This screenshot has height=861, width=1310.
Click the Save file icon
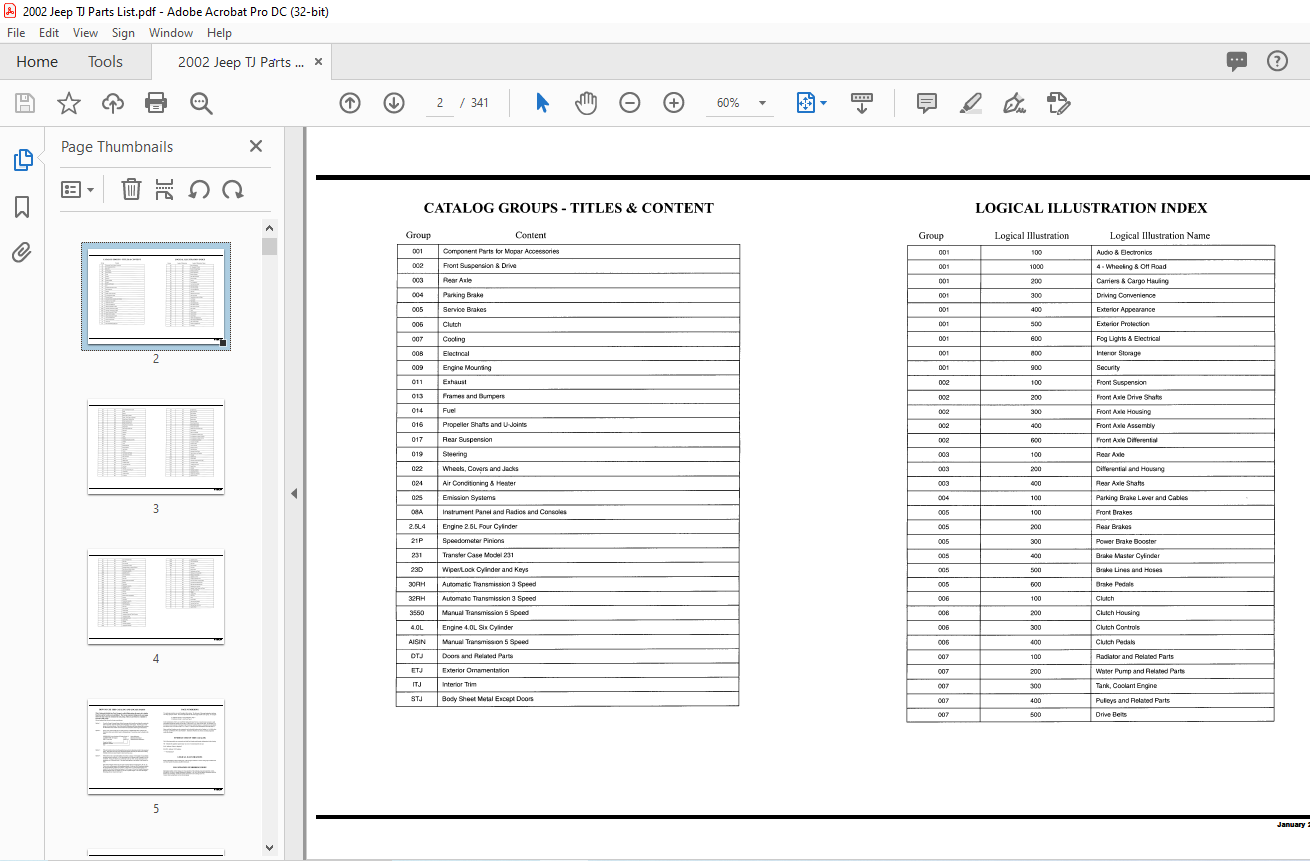pyautogui.click(x=25, y=103)
